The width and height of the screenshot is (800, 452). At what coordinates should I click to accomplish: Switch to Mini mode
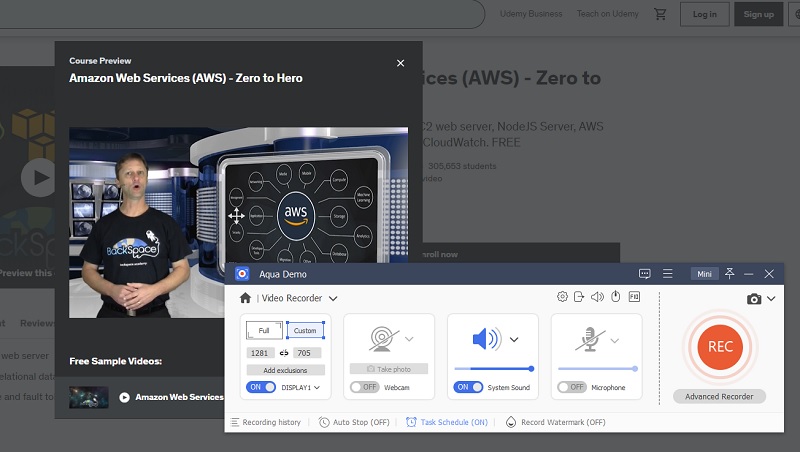coord(705,274)
